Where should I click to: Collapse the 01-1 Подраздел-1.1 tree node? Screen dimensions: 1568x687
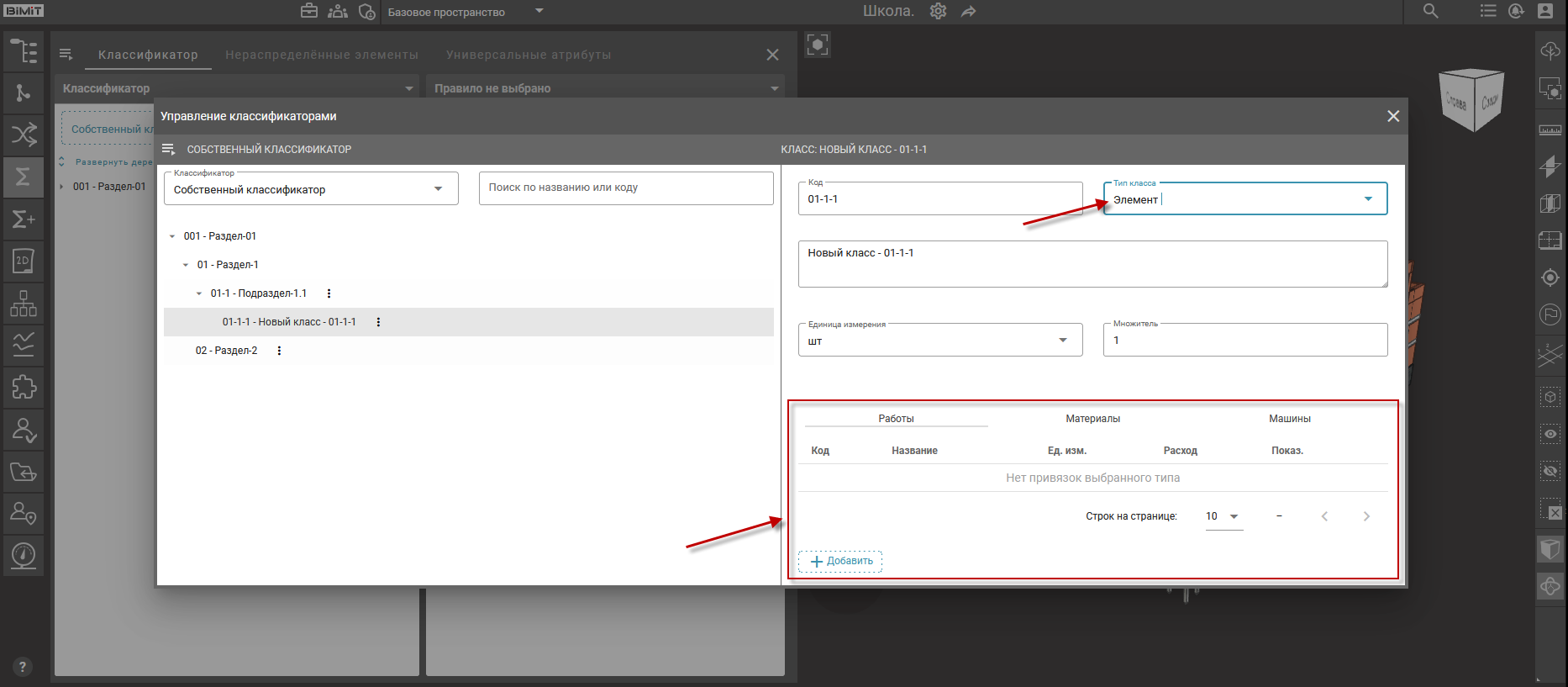point(199,293)
